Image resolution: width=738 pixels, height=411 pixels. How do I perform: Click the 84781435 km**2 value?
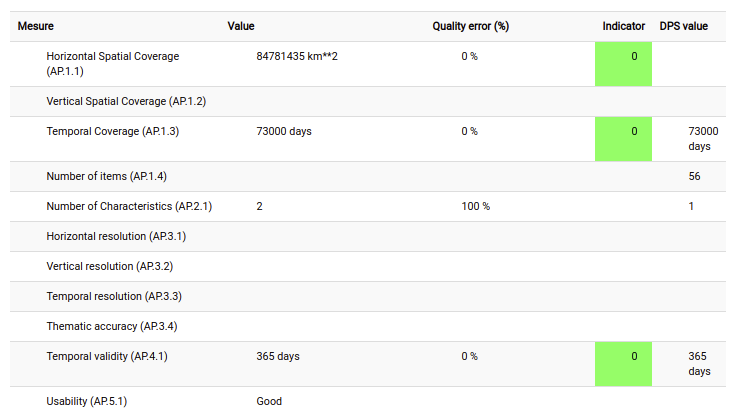click(297, 56)
